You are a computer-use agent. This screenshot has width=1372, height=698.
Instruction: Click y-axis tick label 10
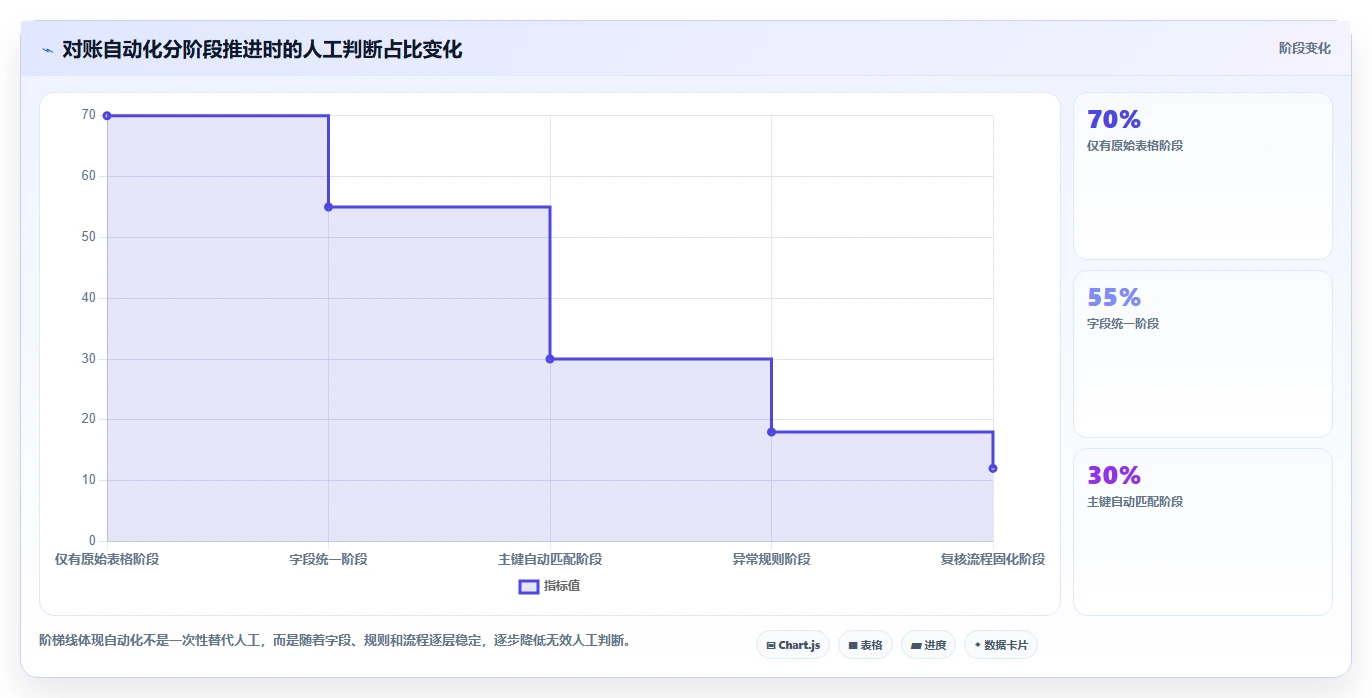pos(89,480)
